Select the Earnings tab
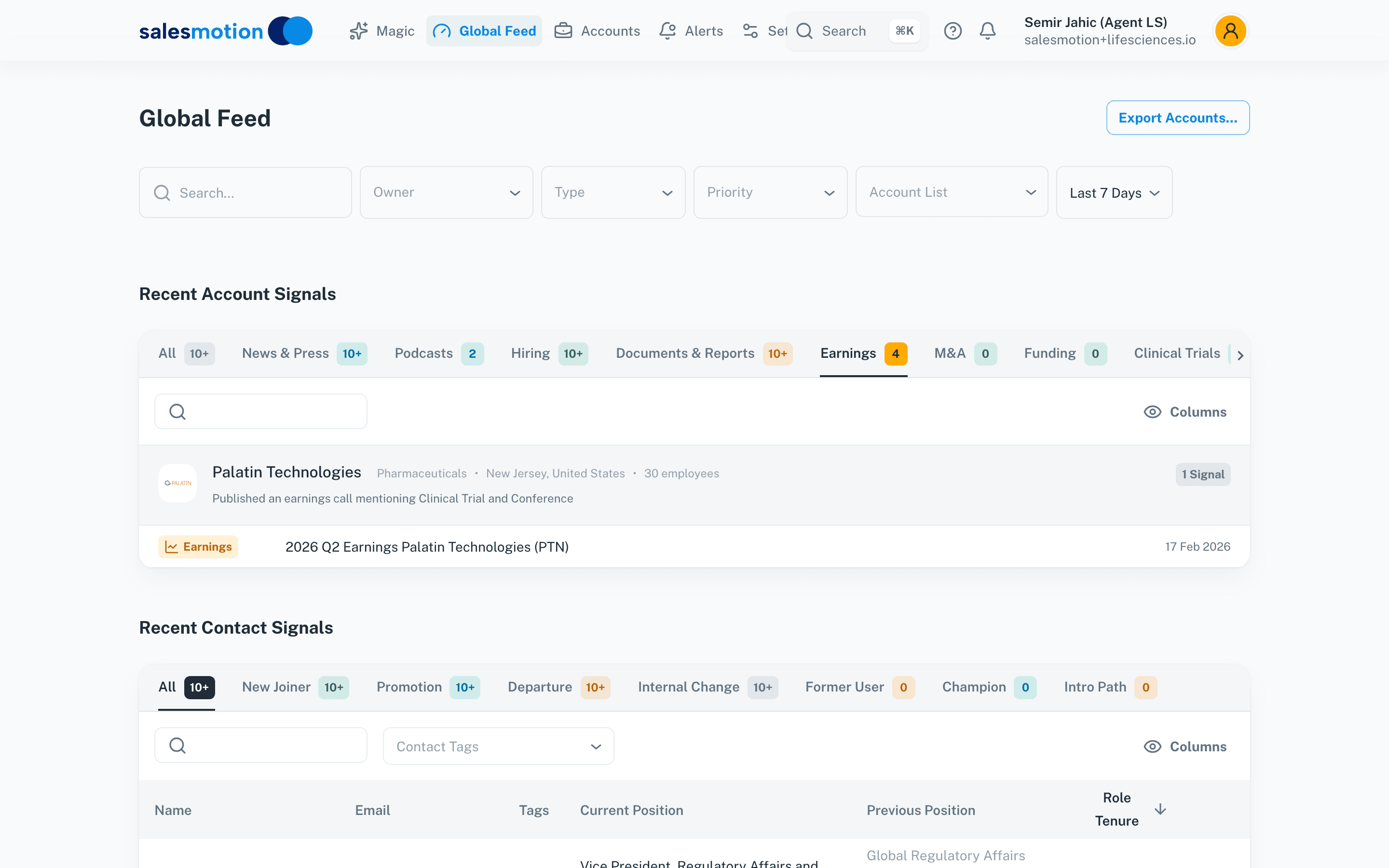The width and height of the screenshot is (1389, 868). (863, 353)
